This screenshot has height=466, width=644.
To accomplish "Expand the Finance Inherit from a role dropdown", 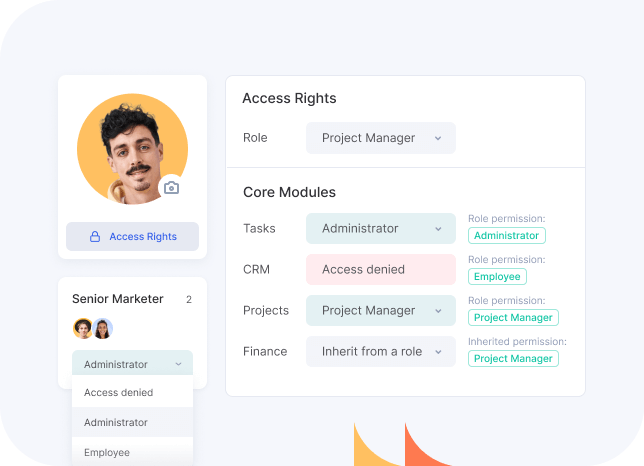I will (x=380, y=352).
